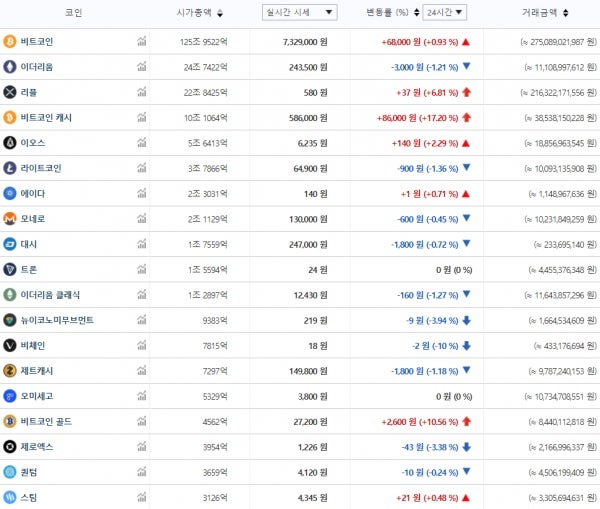This screenshot has height=509, width=600.
Task: Click the OmiseGo (오미세고) coin logo
Action: click(x=10, y=396)
